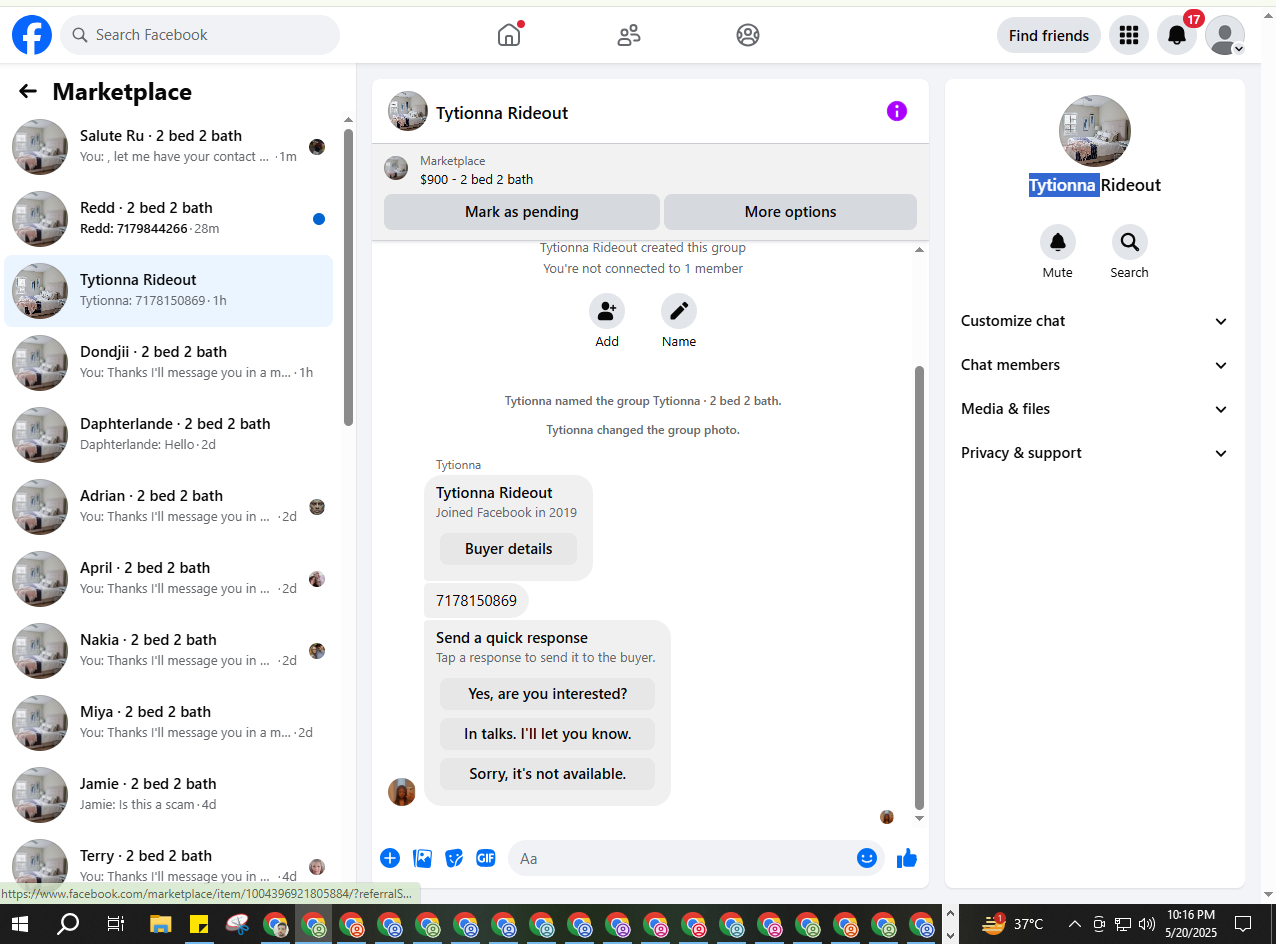
Task: Open Jamie · 2 bed 2 bath conversation
Action: (169, 795)
